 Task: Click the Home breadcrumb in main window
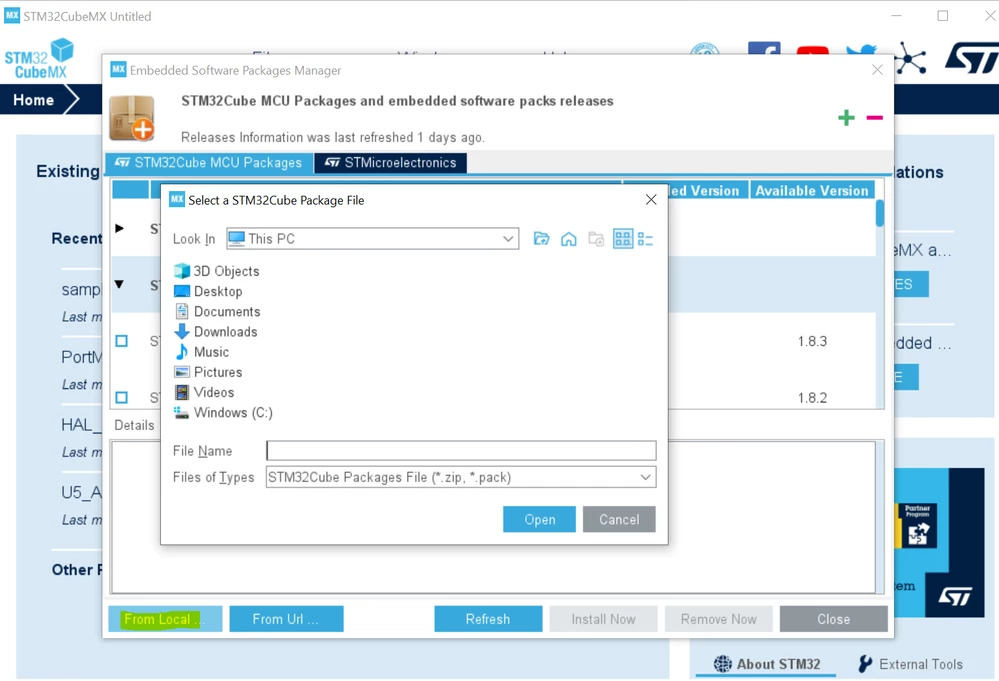33,100
